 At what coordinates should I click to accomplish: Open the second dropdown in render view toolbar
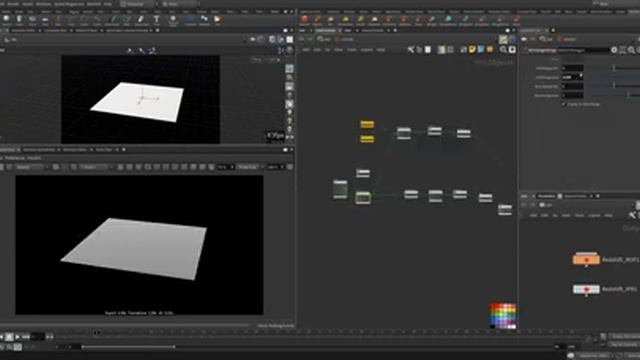[x=96, y=167]
